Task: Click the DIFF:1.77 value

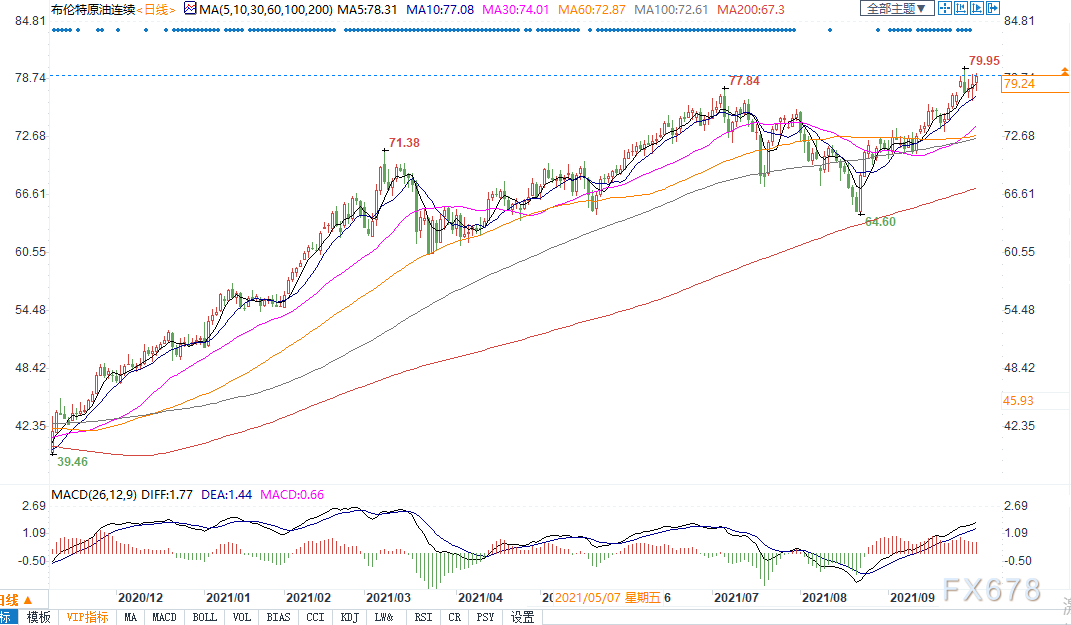Action: pyautogui.click(x=167, y=495)
